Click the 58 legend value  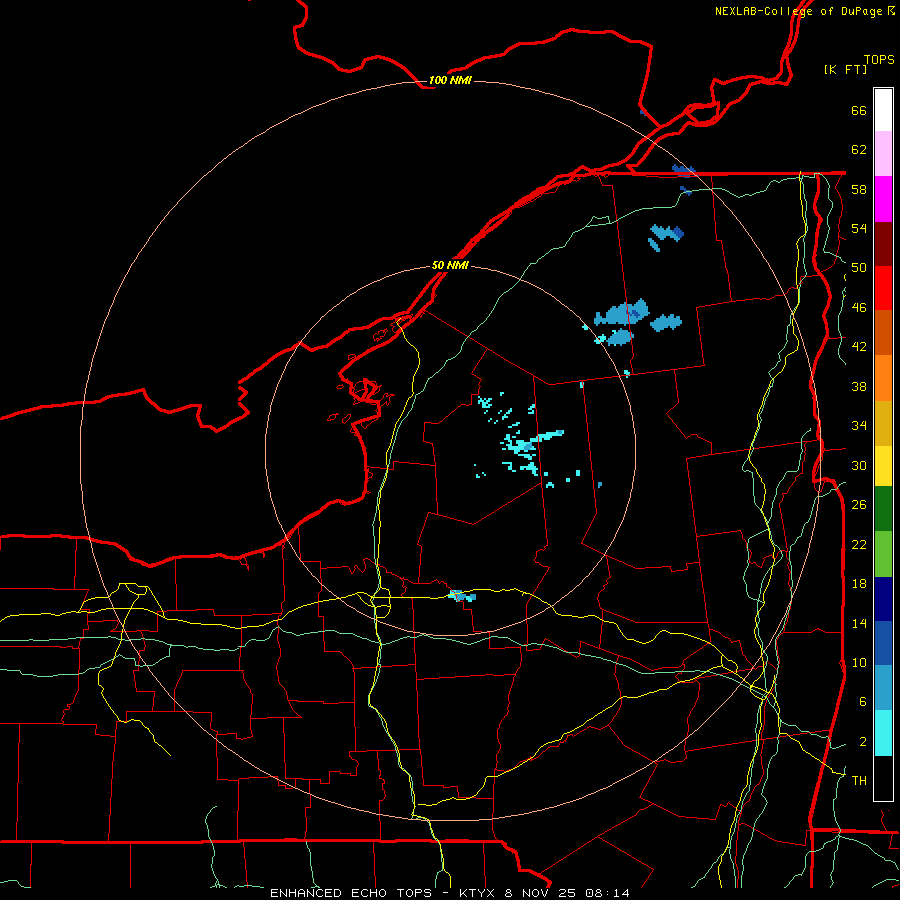pyautogui.click(x=859, y=189)
